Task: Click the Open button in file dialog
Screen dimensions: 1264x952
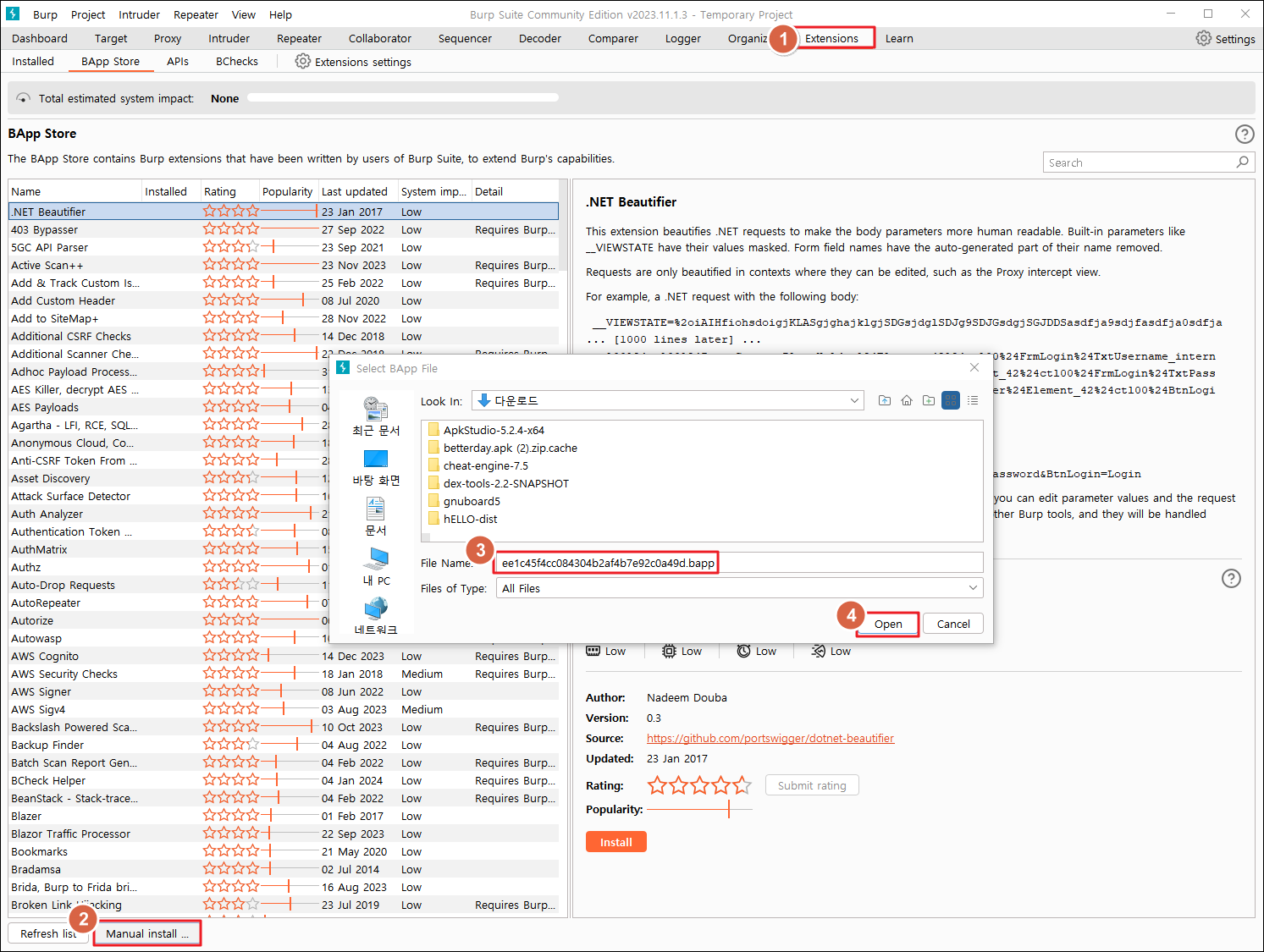Action: point(888,624)
